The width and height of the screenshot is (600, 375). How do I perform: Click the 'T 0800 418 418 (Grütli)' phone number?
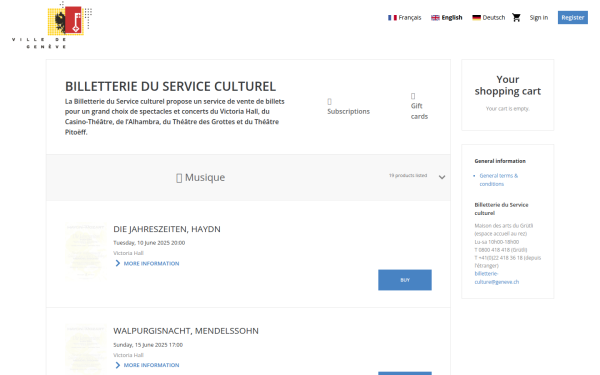click(501, 250)
